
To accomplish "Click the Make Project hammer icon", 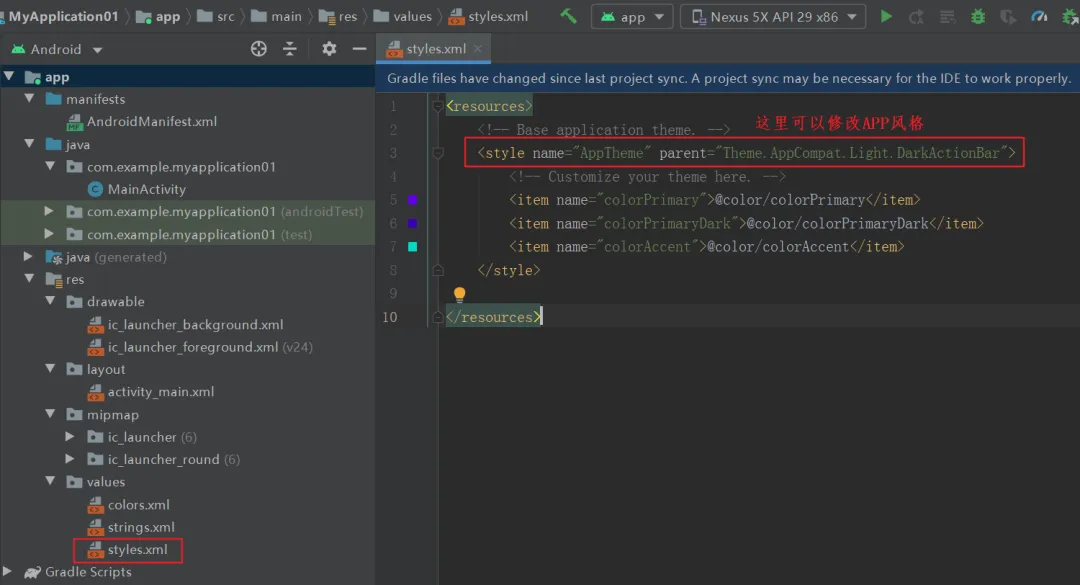I will click(x=568, y=17).
